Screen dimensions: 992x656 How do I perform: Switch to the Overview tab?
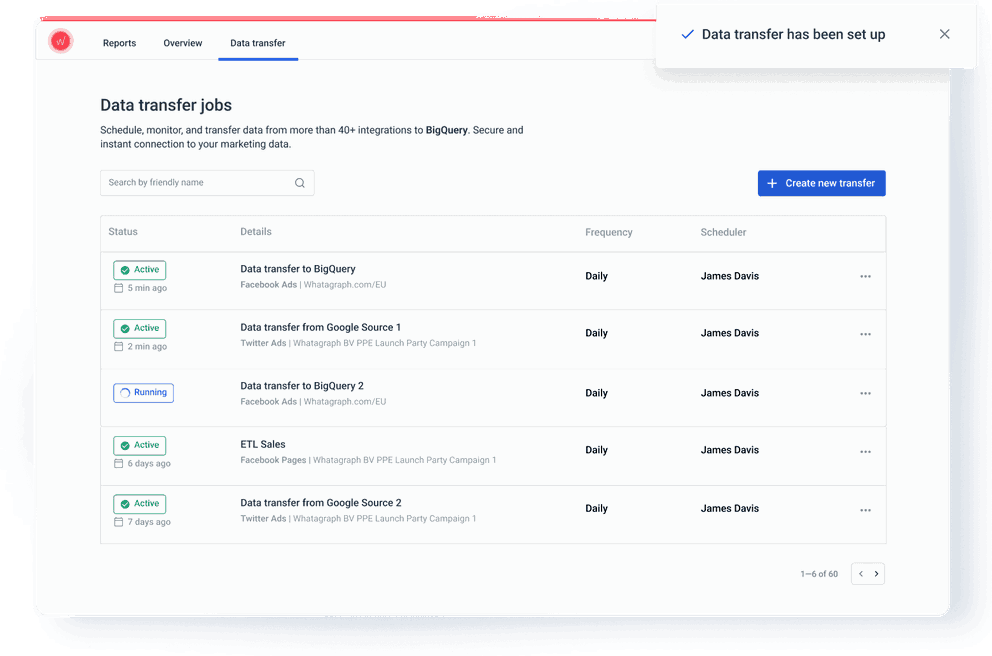coord(182,43)
